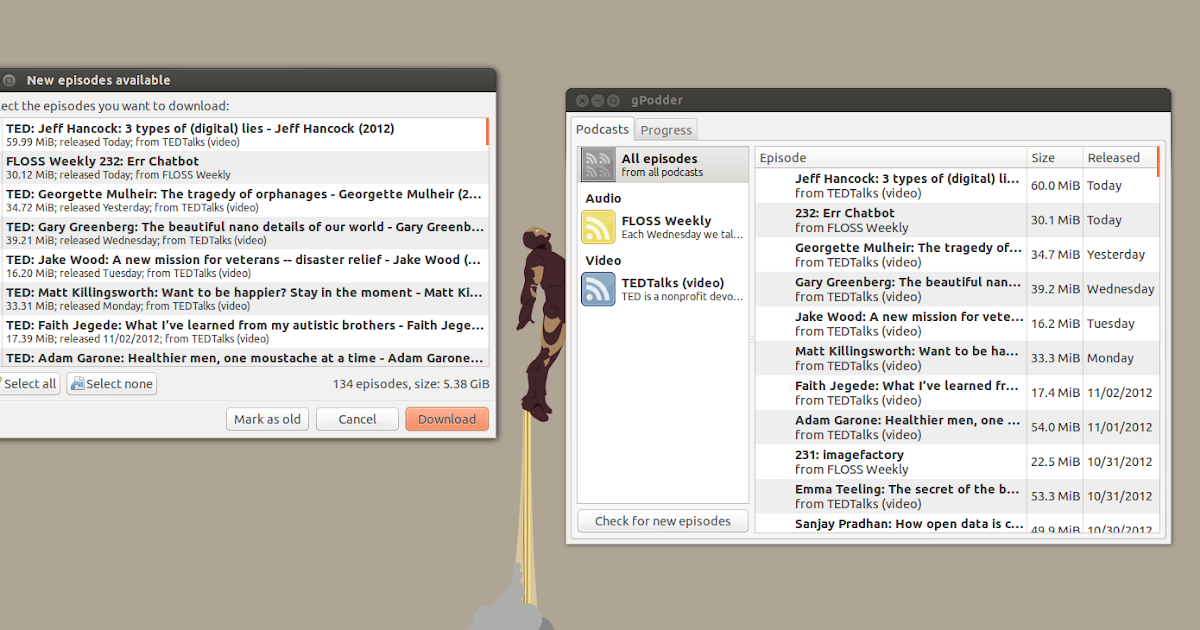Select TEDTalks (video) podcast in sidebar
The image size is (1200, 630).
pos(663,289)
